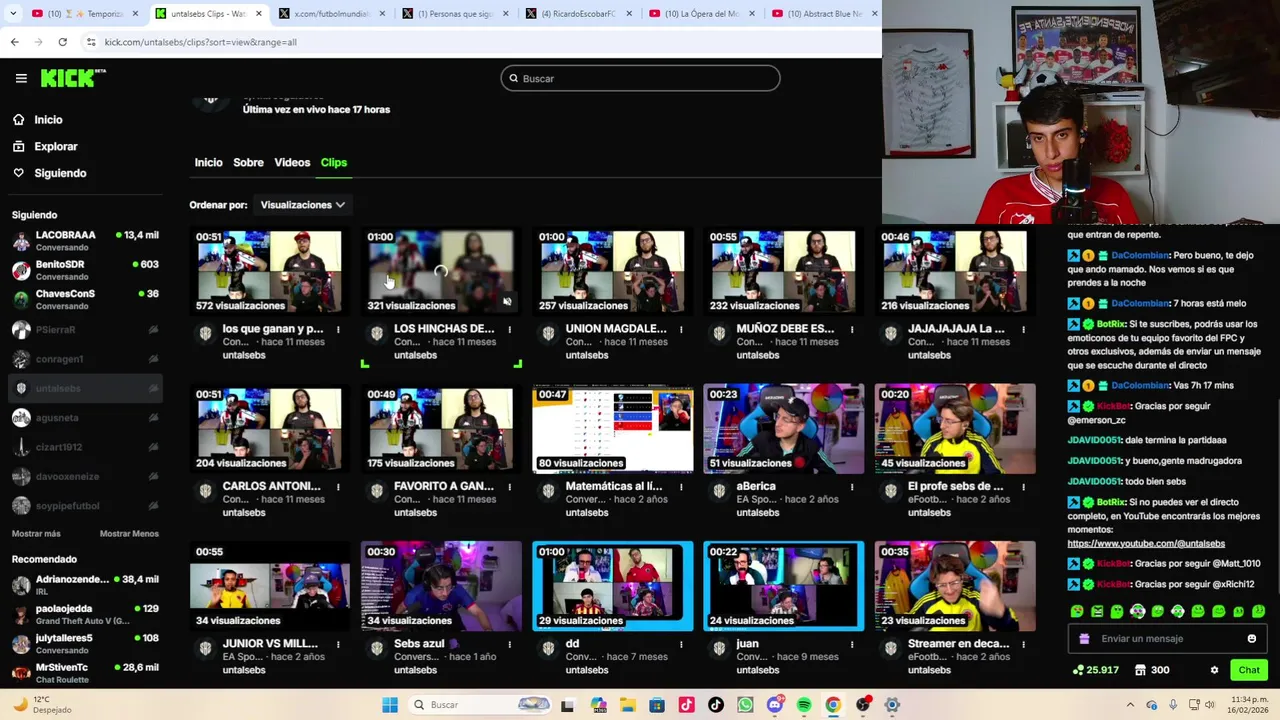The image size is (1280, 720).
Task: Open Inicio in the left sidebar
Action: point(48,120)
